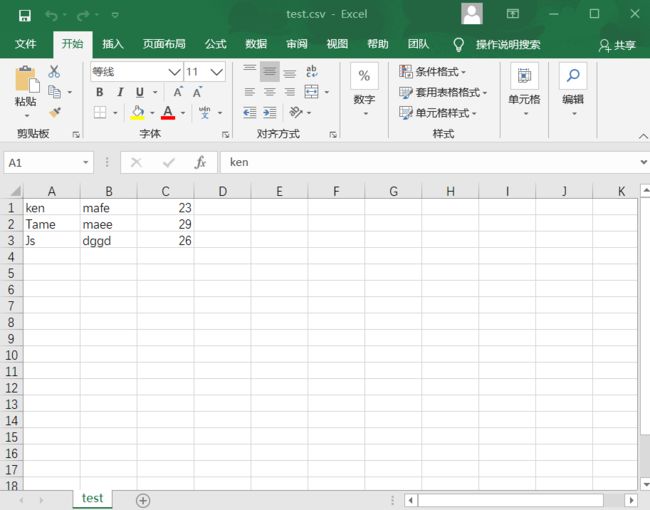Click the Cut scissors icon
The width and height of the screenshot is (650, 510).
click(54, 71)
